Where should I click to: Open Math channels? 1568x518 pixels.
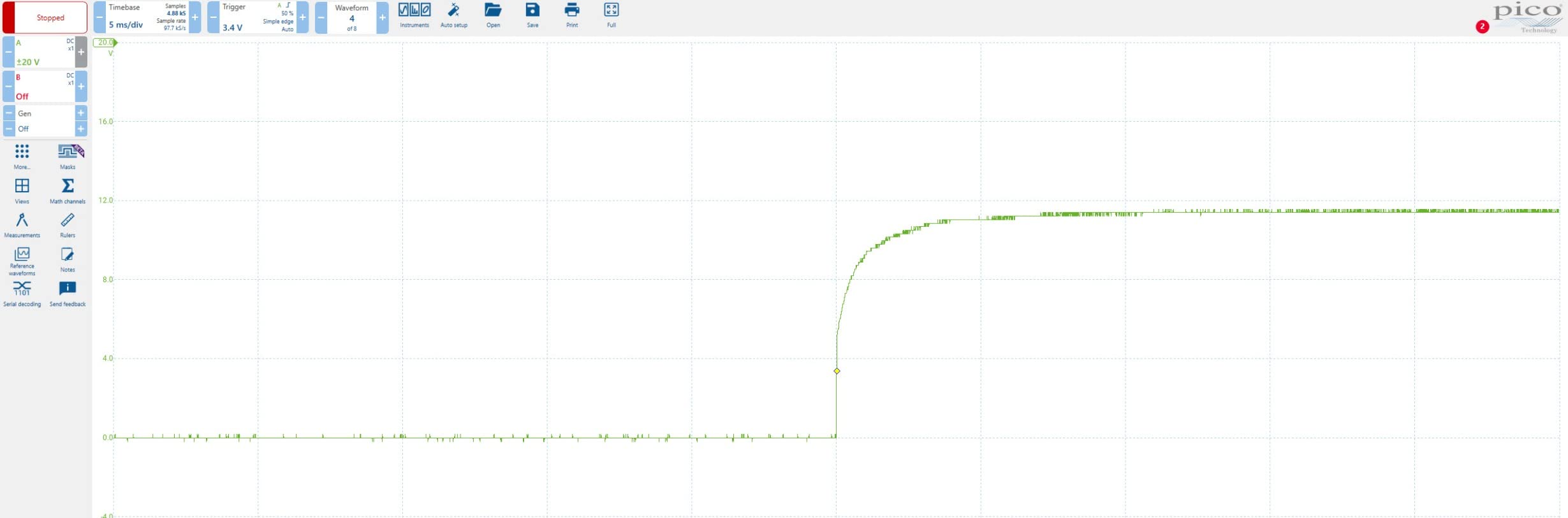pyautogui.click(x=68, y=191)
